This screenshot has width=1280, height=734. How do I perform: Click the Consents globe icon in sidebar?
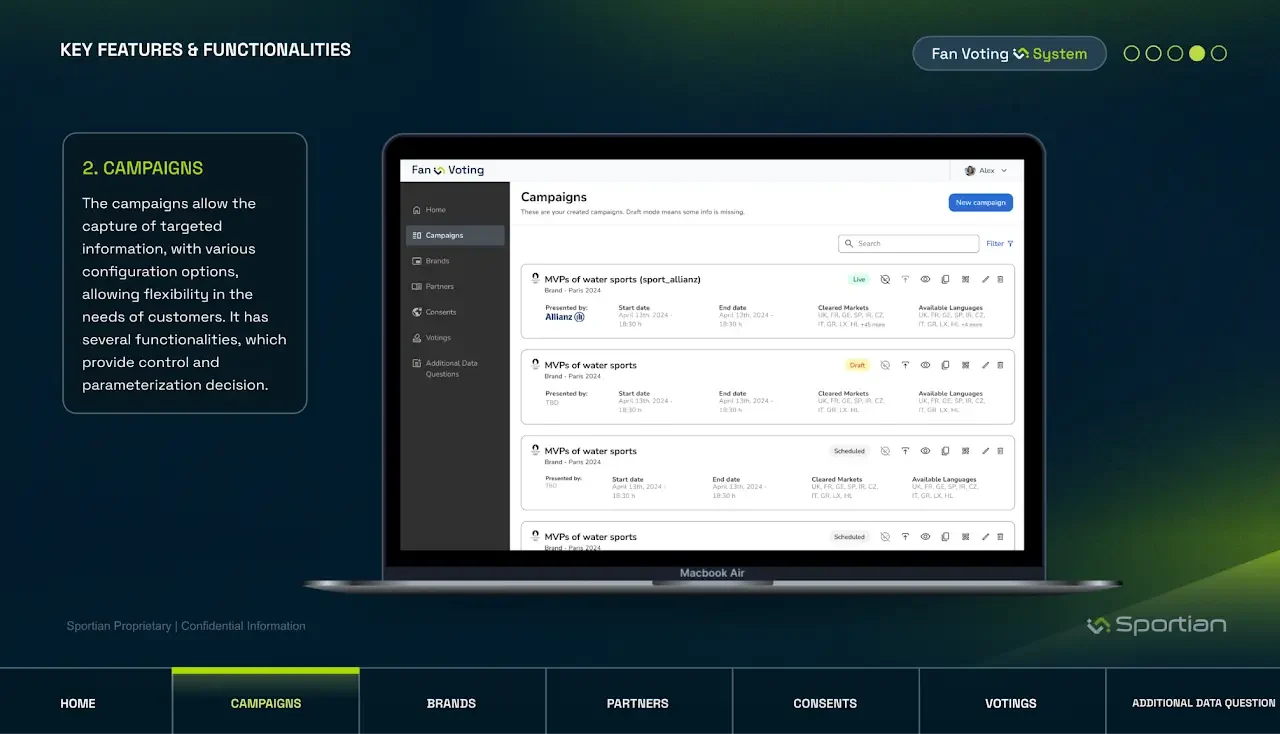(x=417, y=312)
